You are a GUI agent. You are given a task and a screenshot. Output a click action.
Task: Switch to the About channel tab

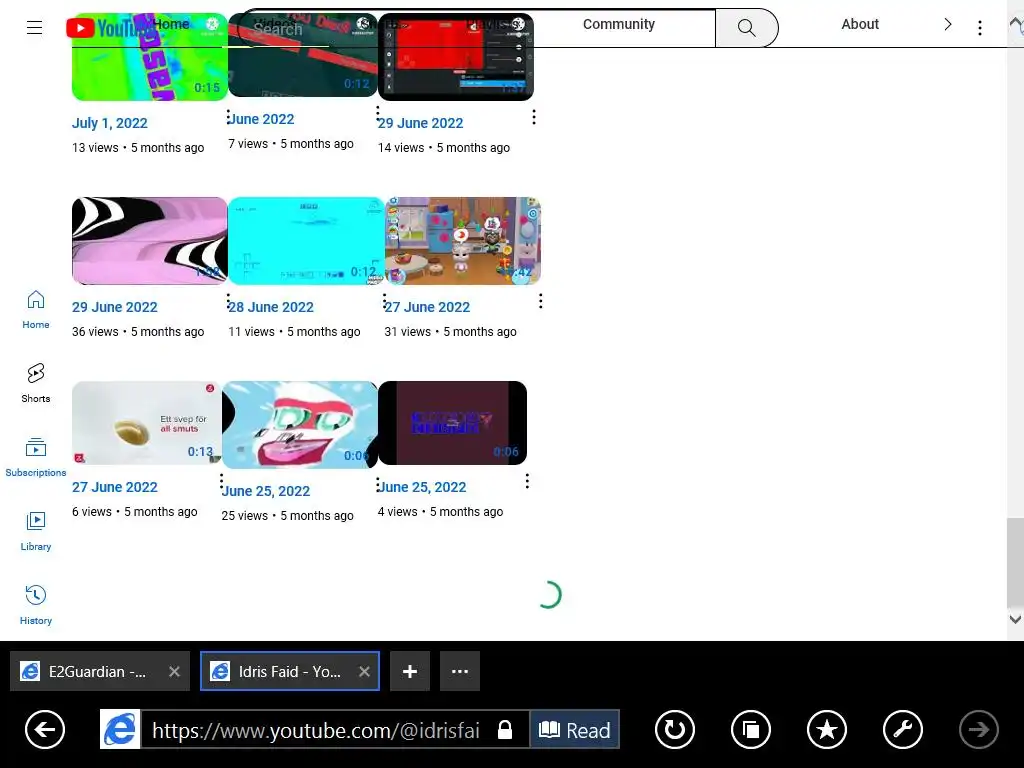(x=859, y=24)
